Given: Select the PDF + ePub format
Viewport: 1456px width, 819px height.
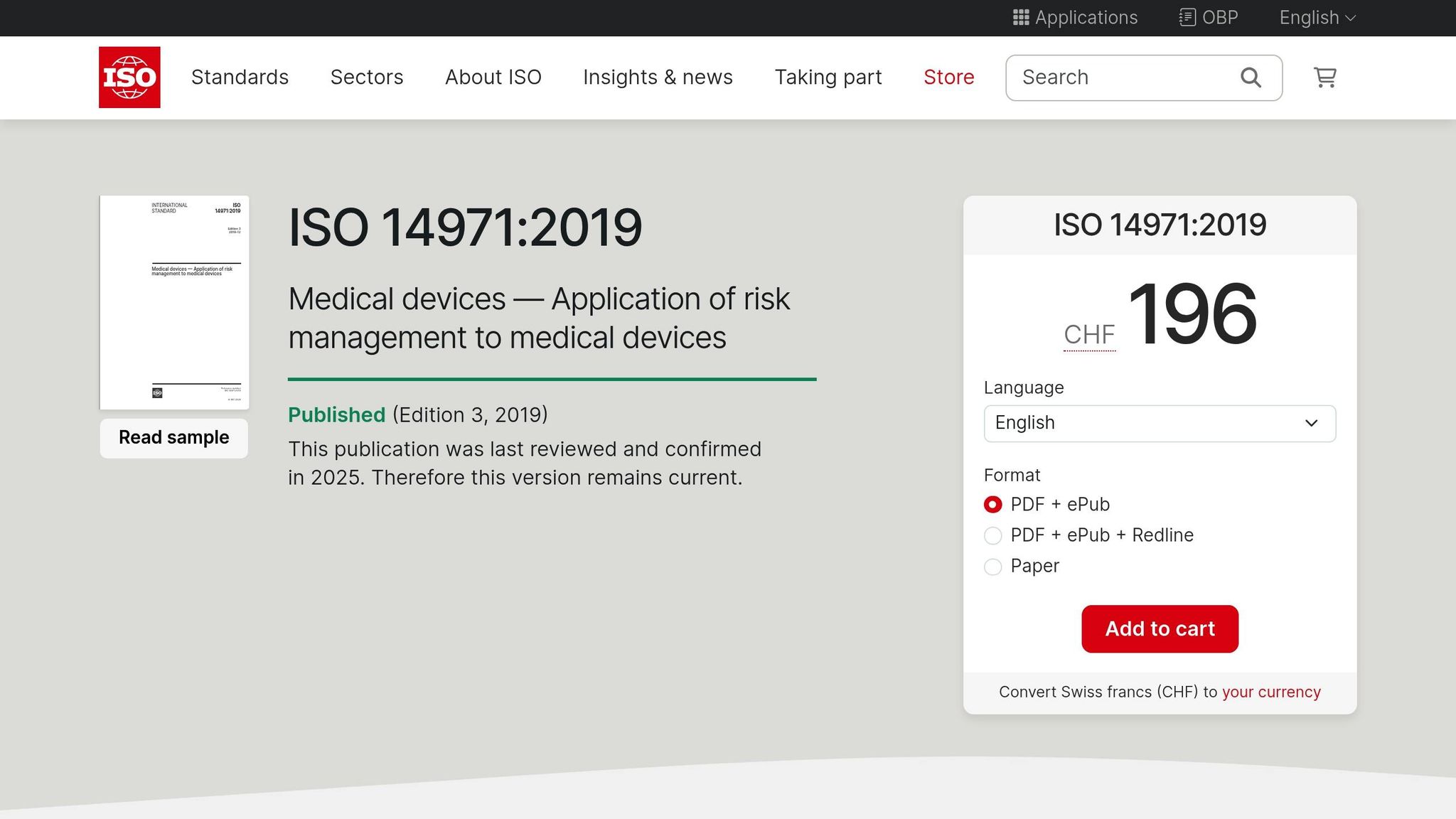Looking at the screenshot, I should 992,504.
